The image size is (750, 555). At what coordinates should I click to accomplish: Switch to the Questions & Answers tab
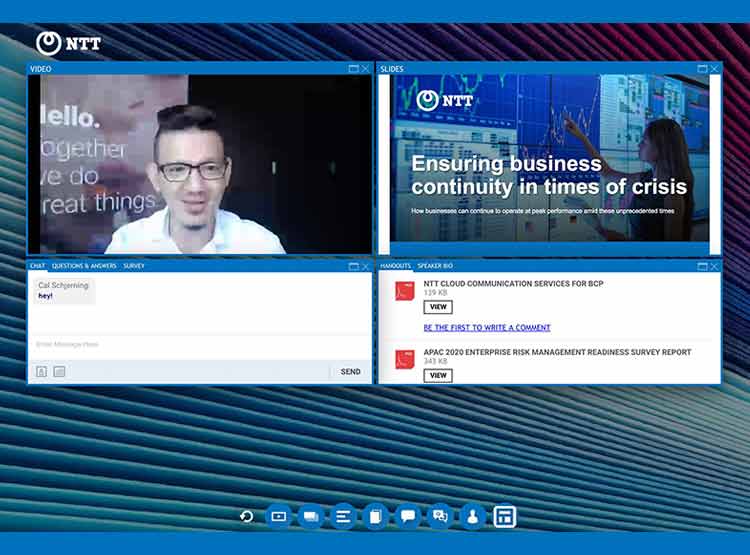click(84, 266)
